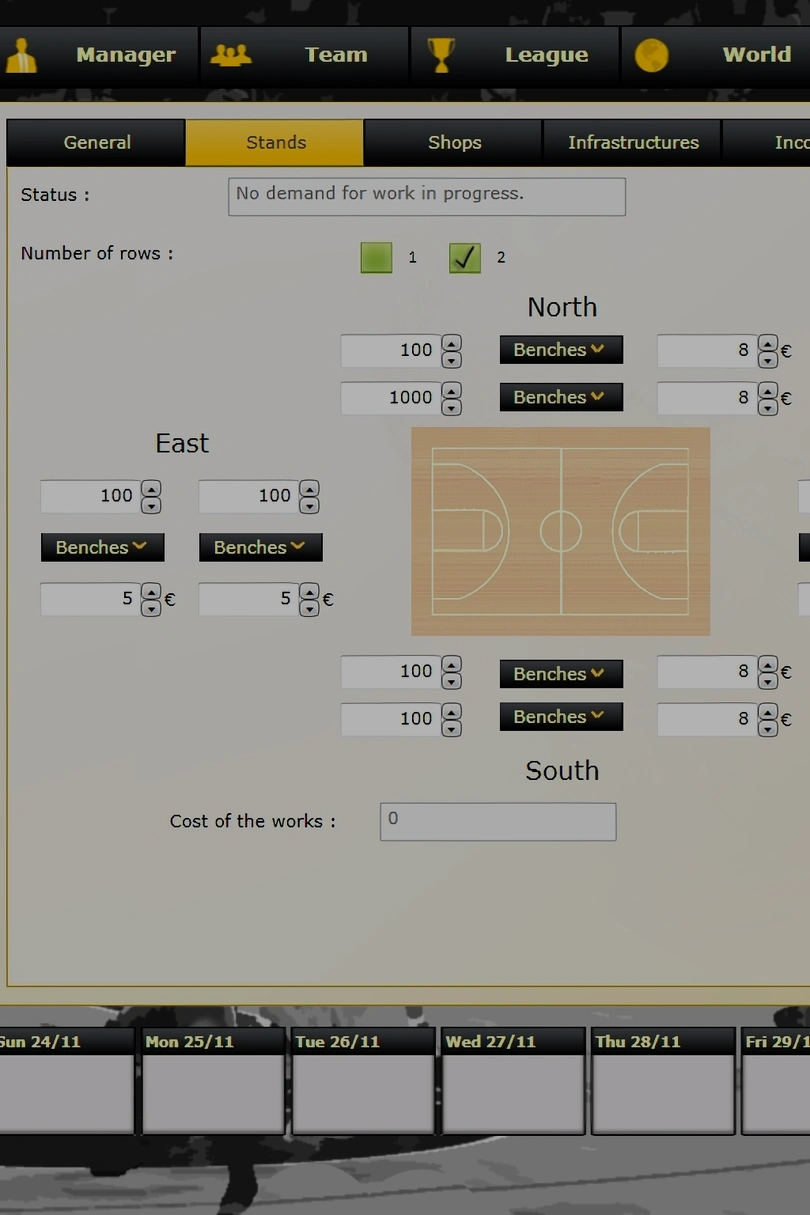
Task: Click the World globe icon
Action: coord(651,55)
